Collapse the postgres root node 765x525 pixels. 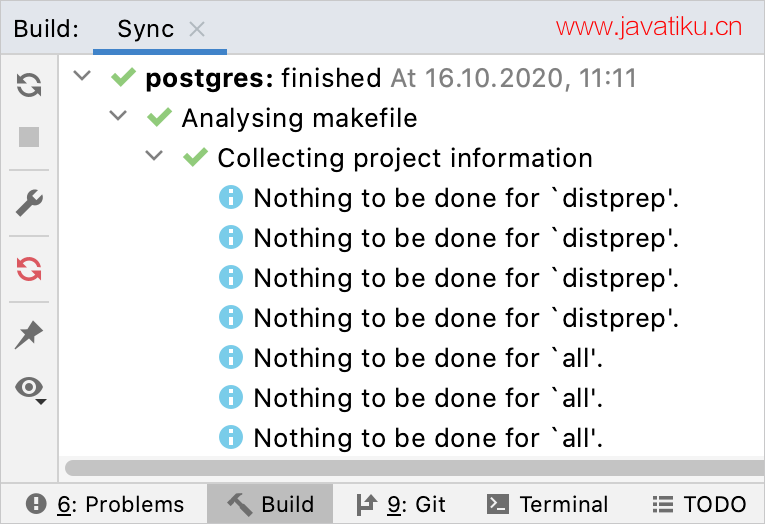[x=82, y=76]
